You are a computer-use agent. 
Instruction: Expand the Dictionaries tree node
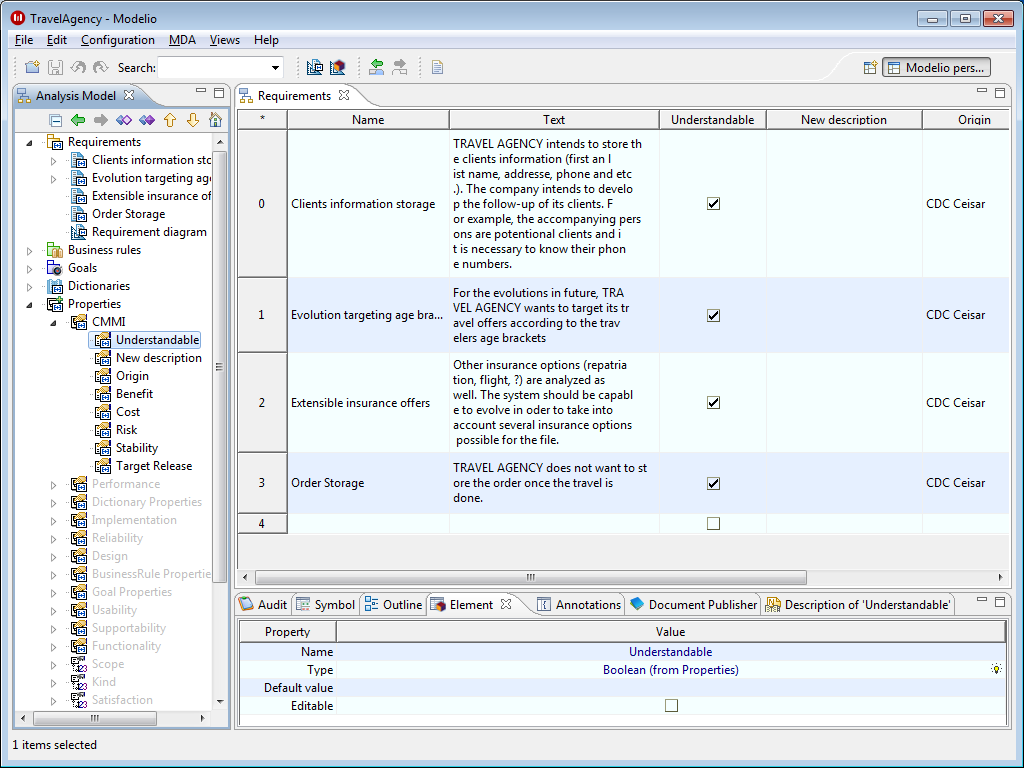click(29, 287)
